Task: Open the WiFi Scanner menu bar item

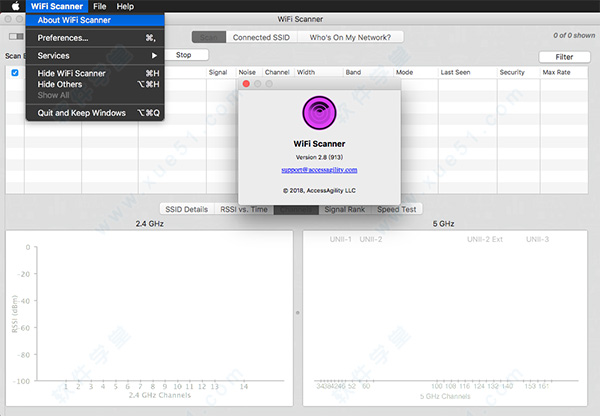Action: point(57,6)
